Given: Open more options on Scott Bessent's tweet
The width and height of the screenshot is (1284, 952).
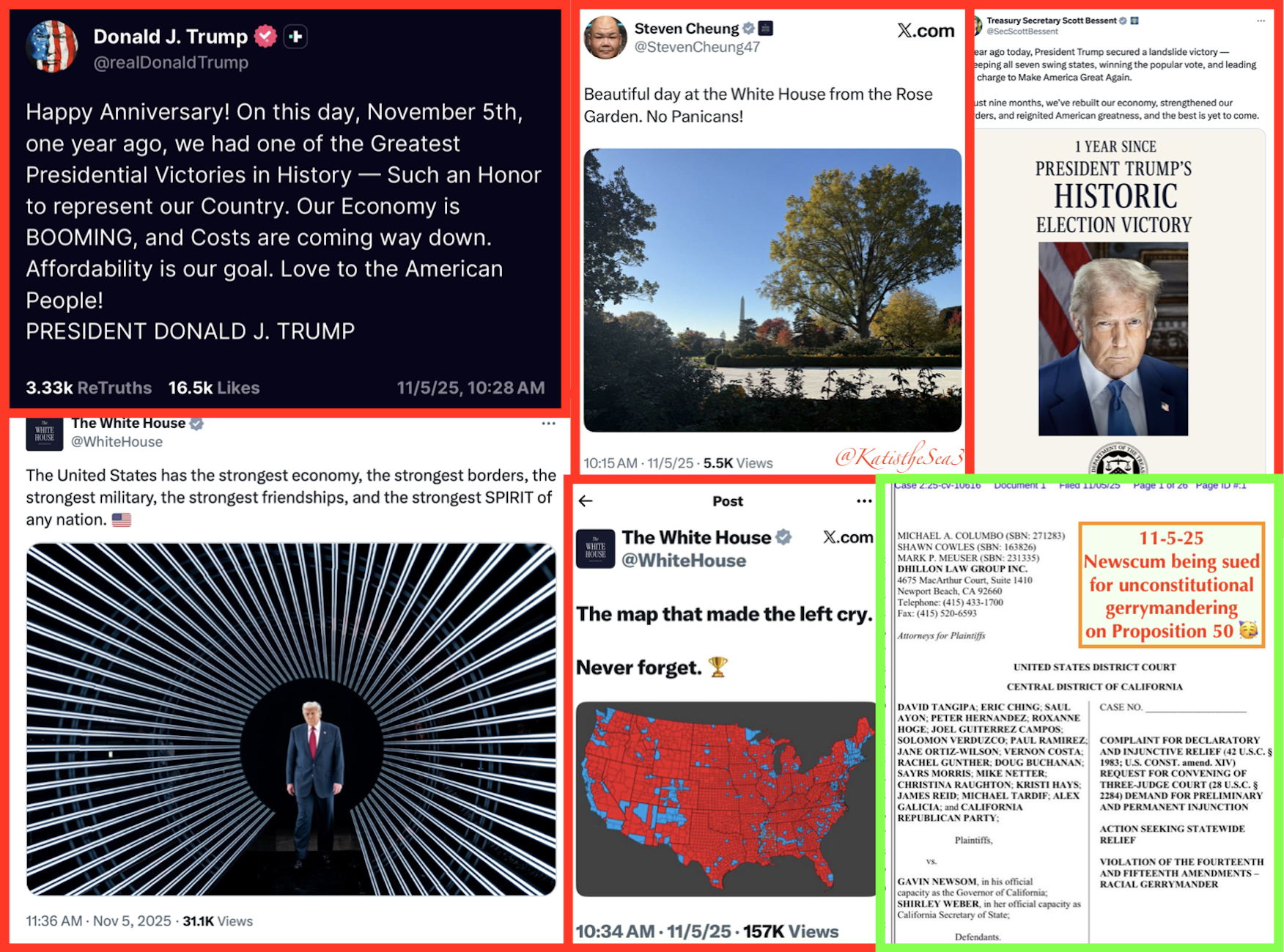Looking at the screenshot, I should 1261,21.
